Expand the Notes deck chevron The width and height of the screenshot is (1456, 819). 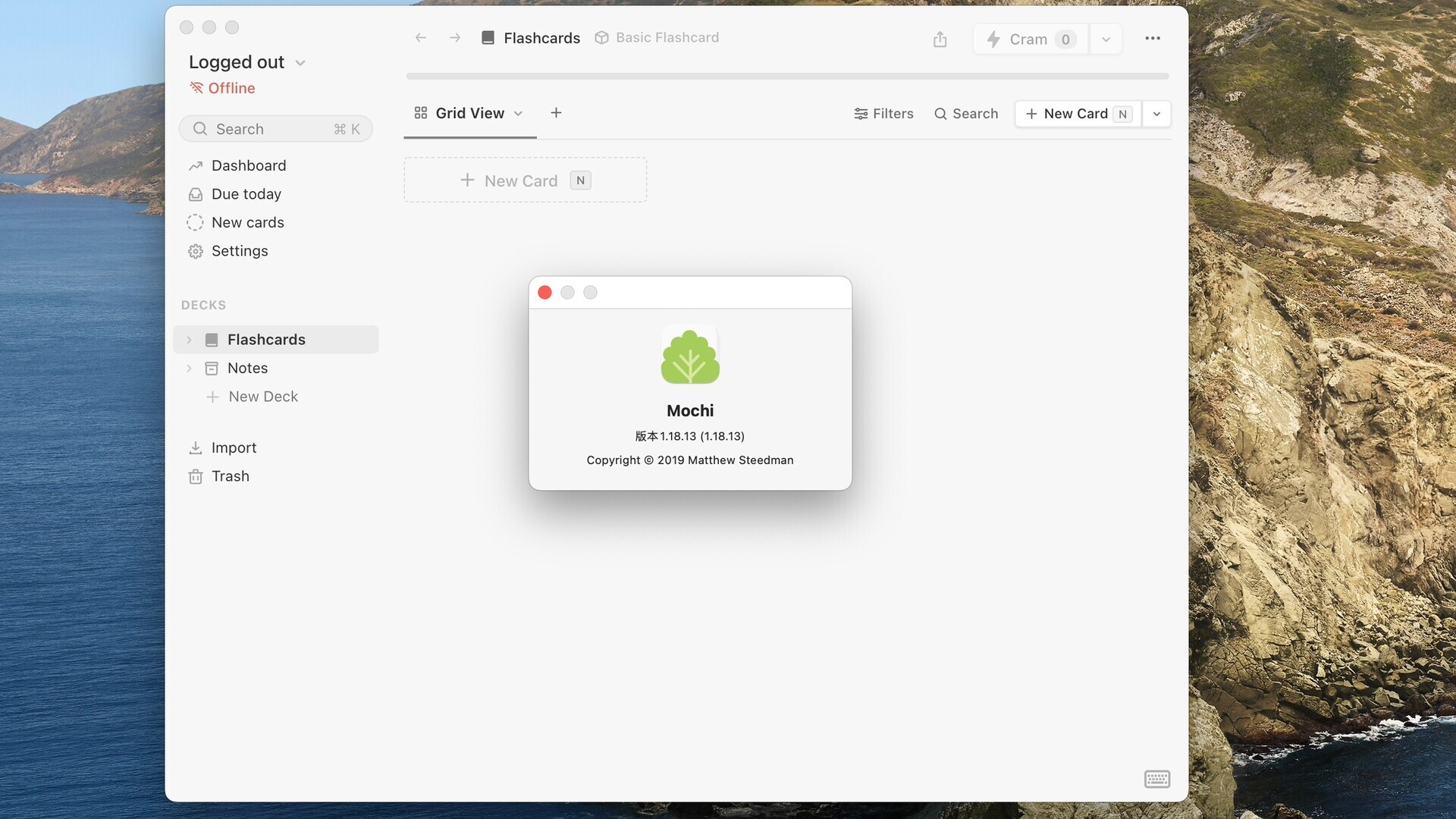click(x=189, y=369)
